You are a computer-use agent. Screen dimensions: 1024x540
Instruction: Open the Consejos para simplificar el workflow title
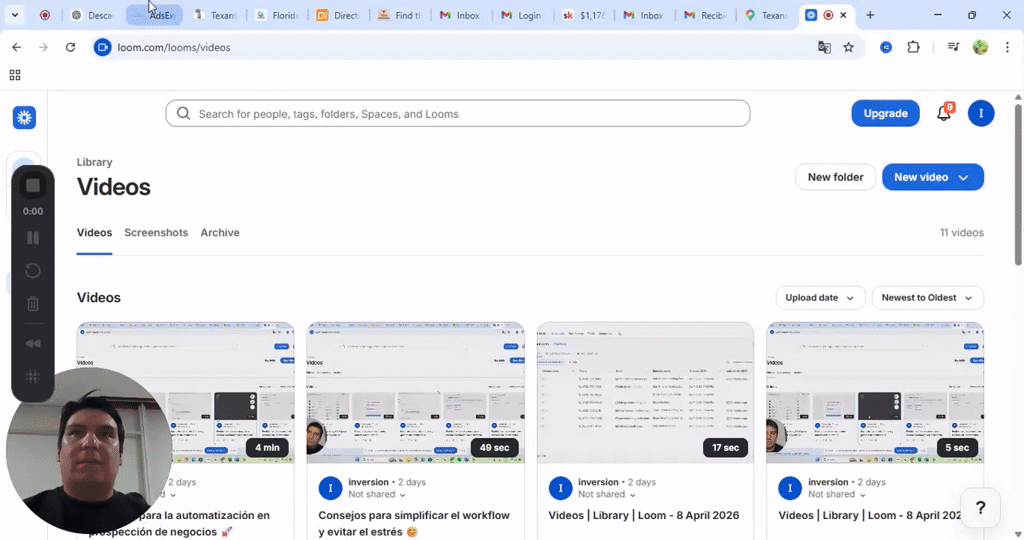pyautogui.click(x=414, y=523)
